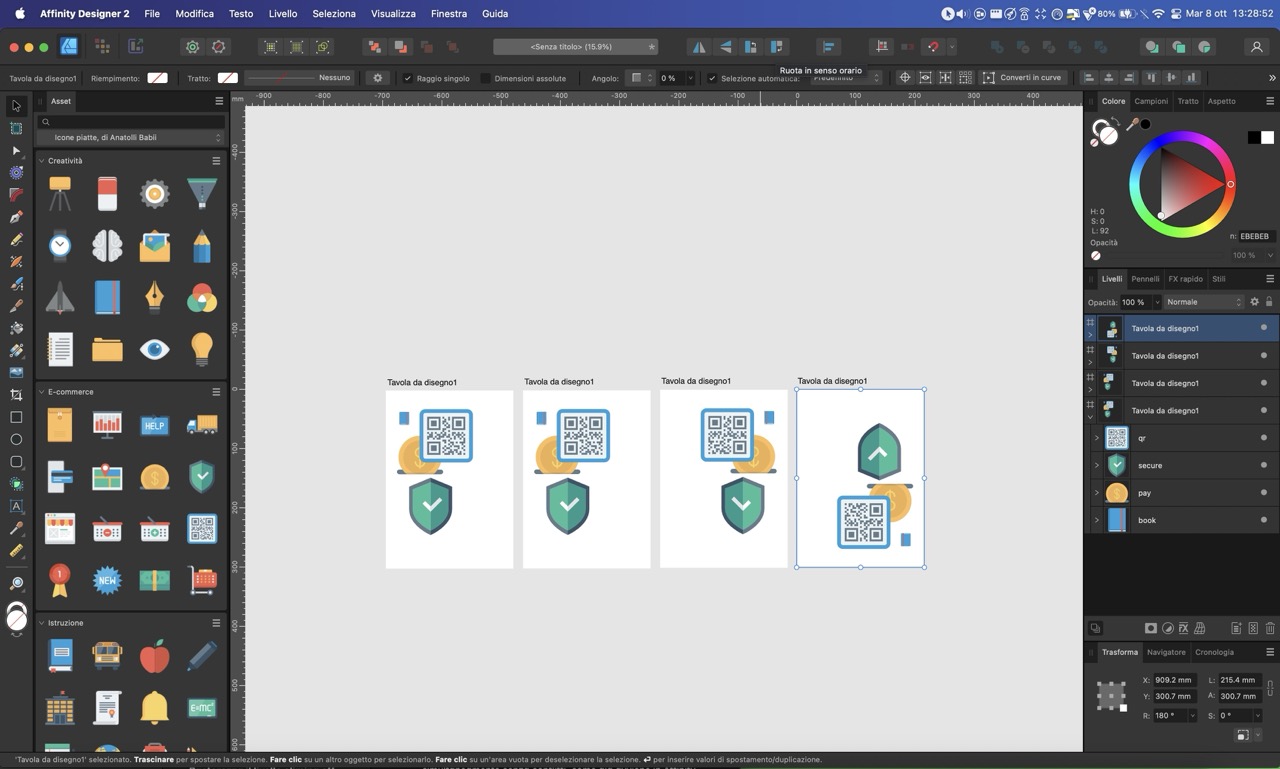This screenshot has width=1280, height=769.
Task: Enable the Dimensioni assolute checkbox
Action: coord(486,78)
